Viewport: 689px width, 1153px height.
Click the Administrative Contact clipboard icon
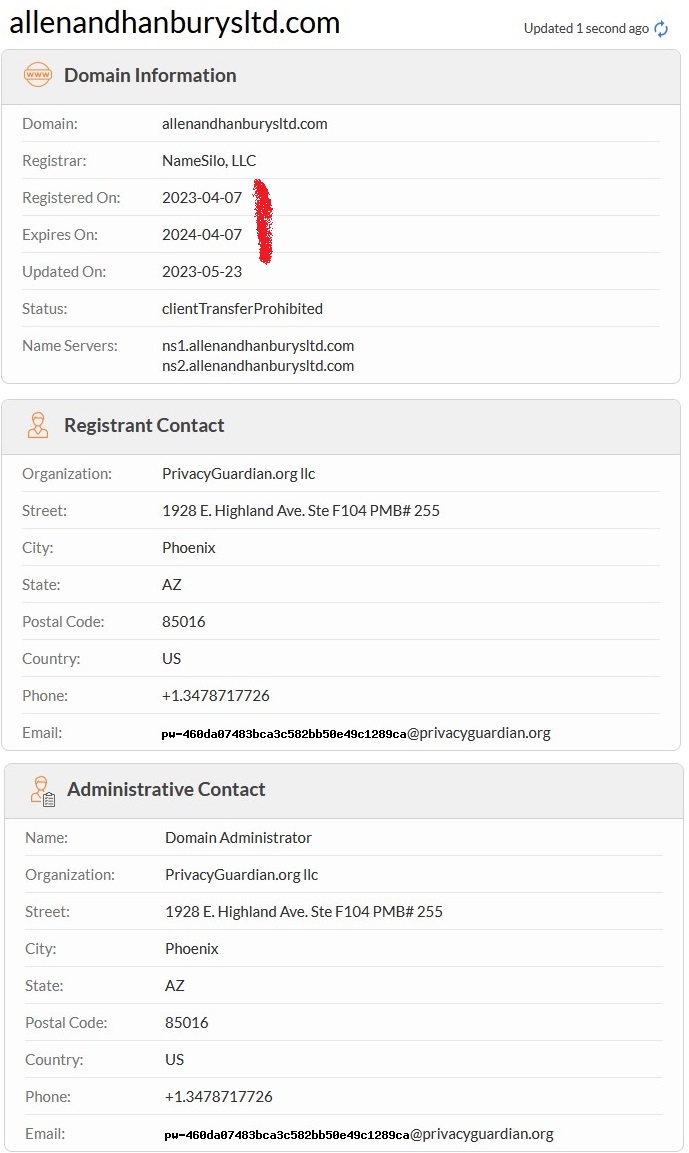(42, 790)
